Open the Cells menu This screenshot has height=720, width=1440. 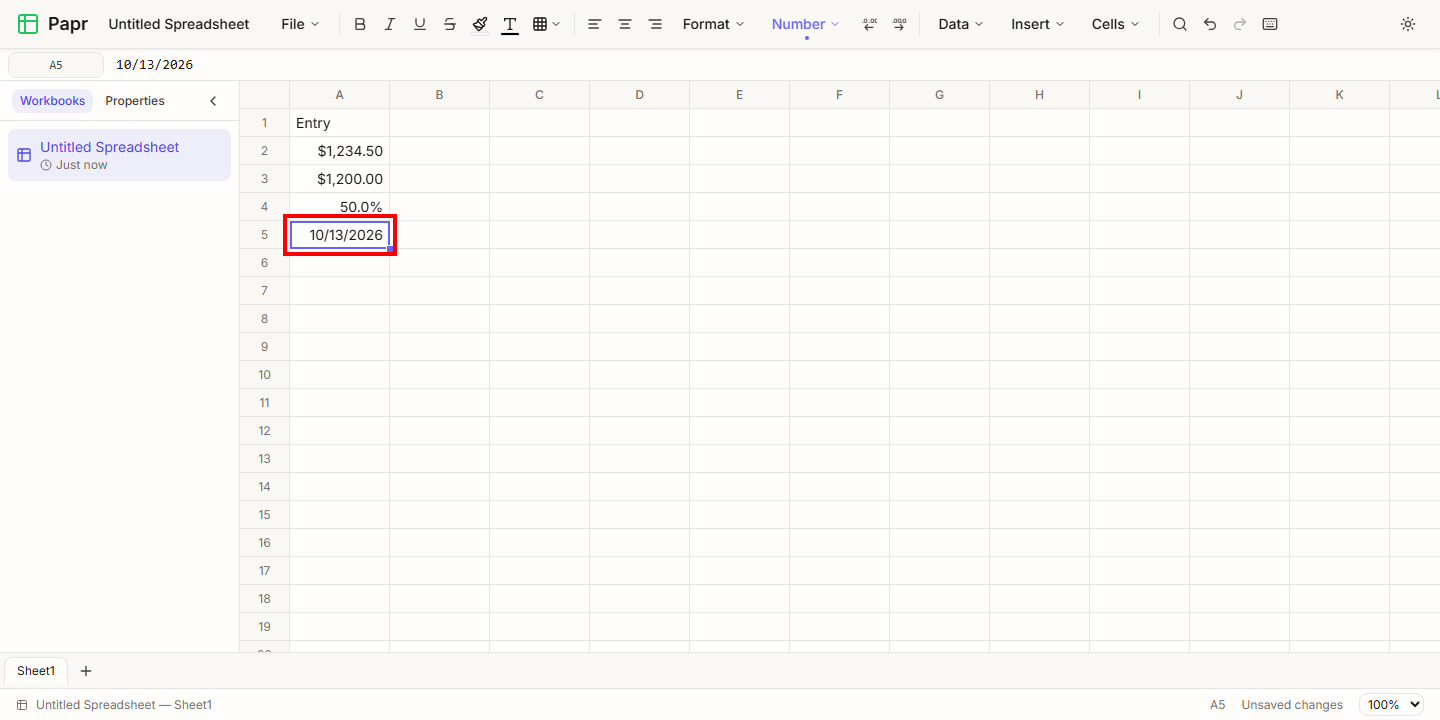tap(1116, 24)
